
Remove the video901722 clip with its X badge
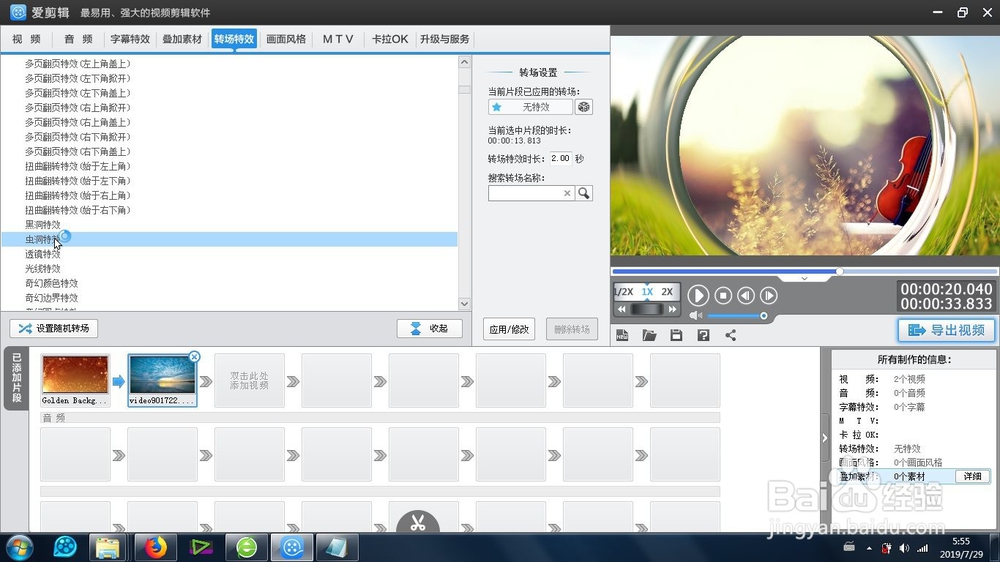[195, 357]
